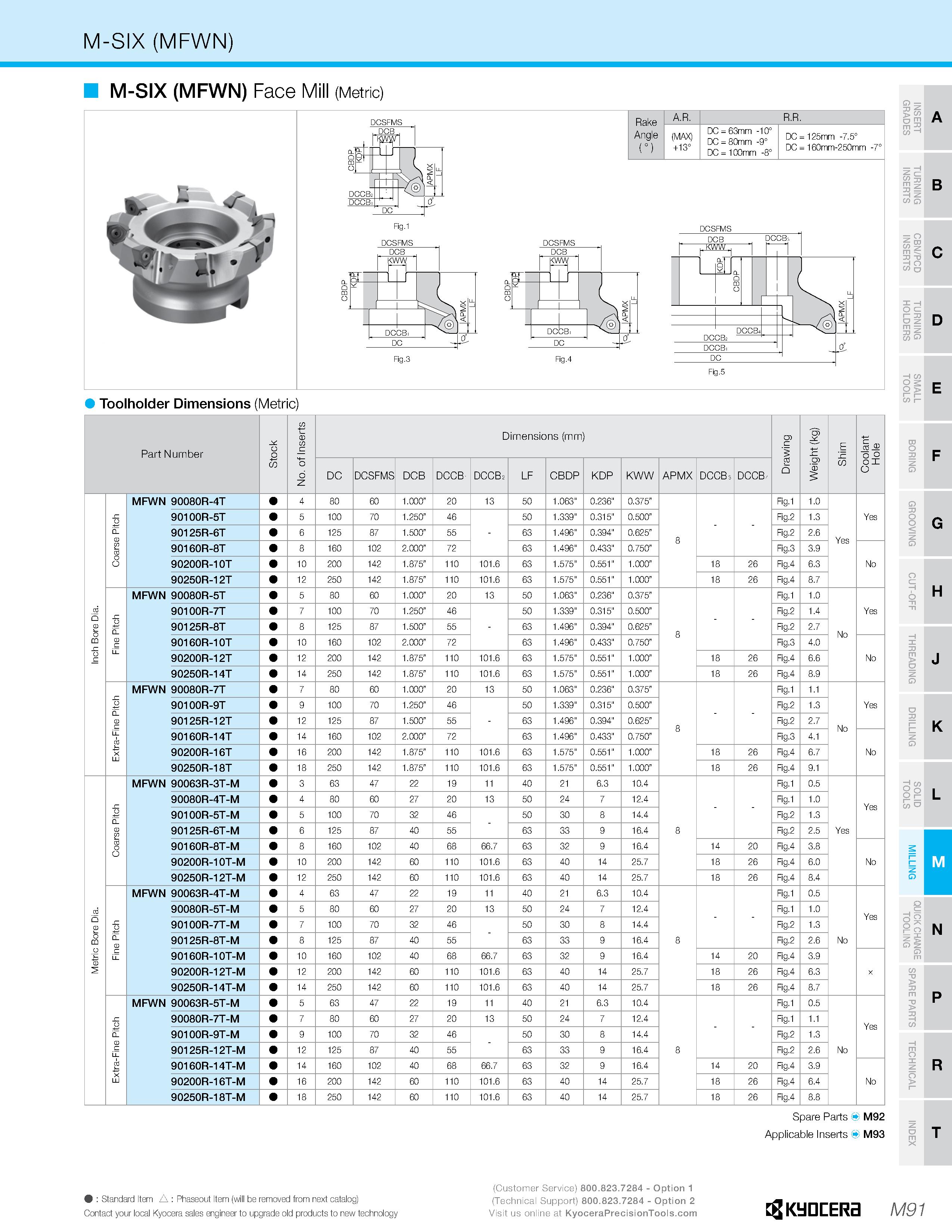Click page number M91
This screenshot has height=1232, width=952.
coord(908,1209)
